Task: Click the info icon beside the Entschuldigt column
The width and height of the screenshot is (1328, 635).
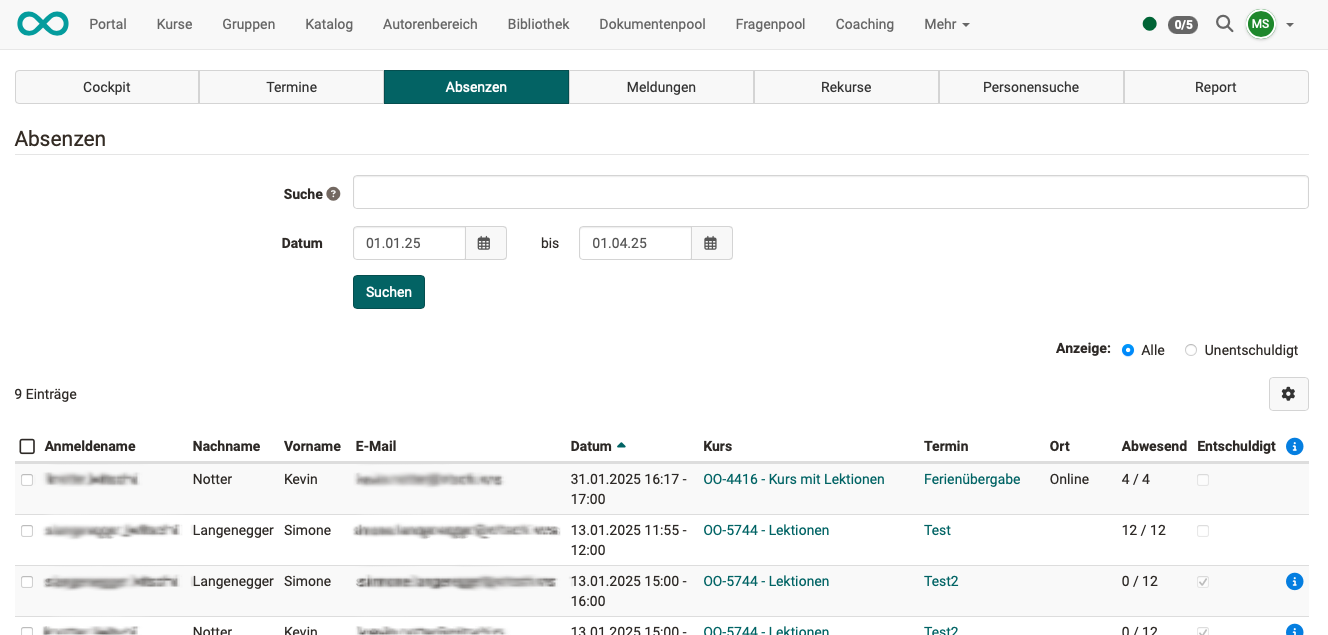Action: tap(1294, 446)
